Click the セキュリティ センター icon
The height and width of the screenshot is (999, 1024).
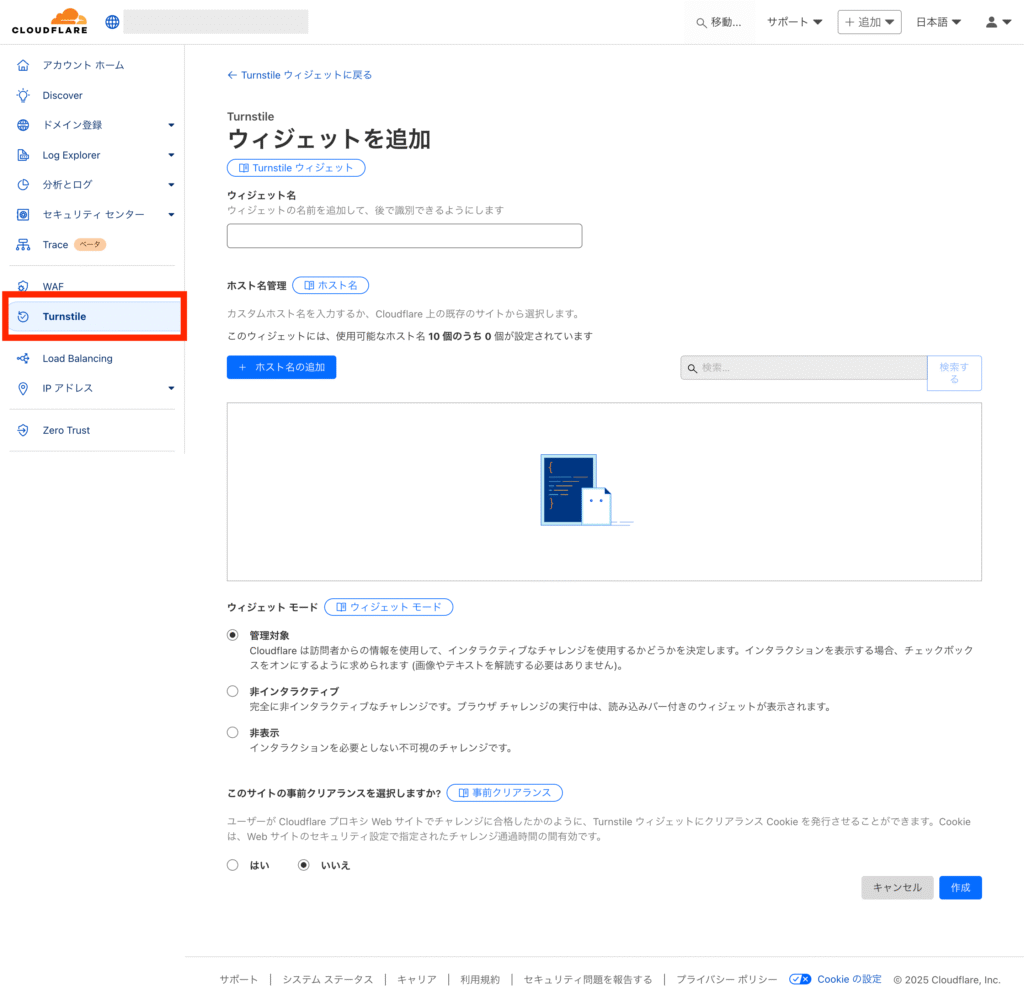23,215
